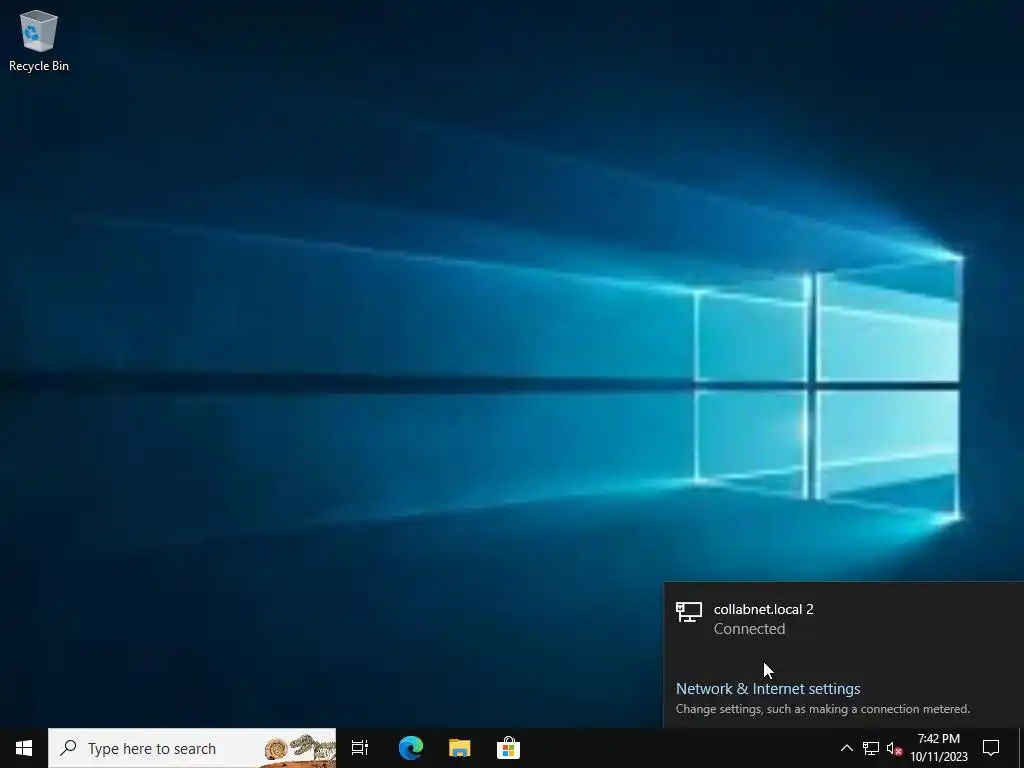Open the clock showing 7:42 PM
This screenshot has height=768, width=1024.
tap(939, 748)
